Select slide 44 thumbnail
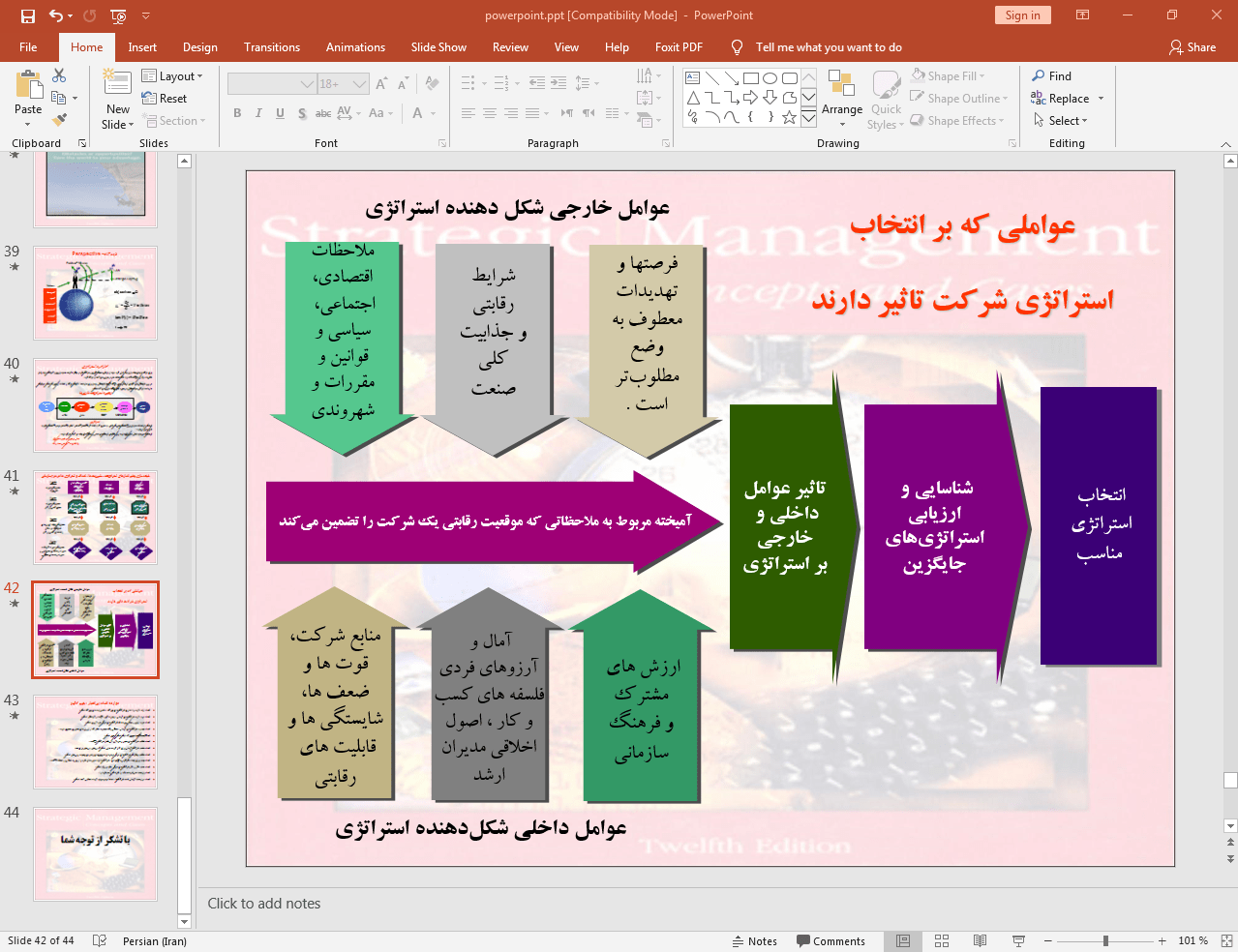The width and height of the screenshot is (1238, 952). pyautogui.click(x=95, y=854)
